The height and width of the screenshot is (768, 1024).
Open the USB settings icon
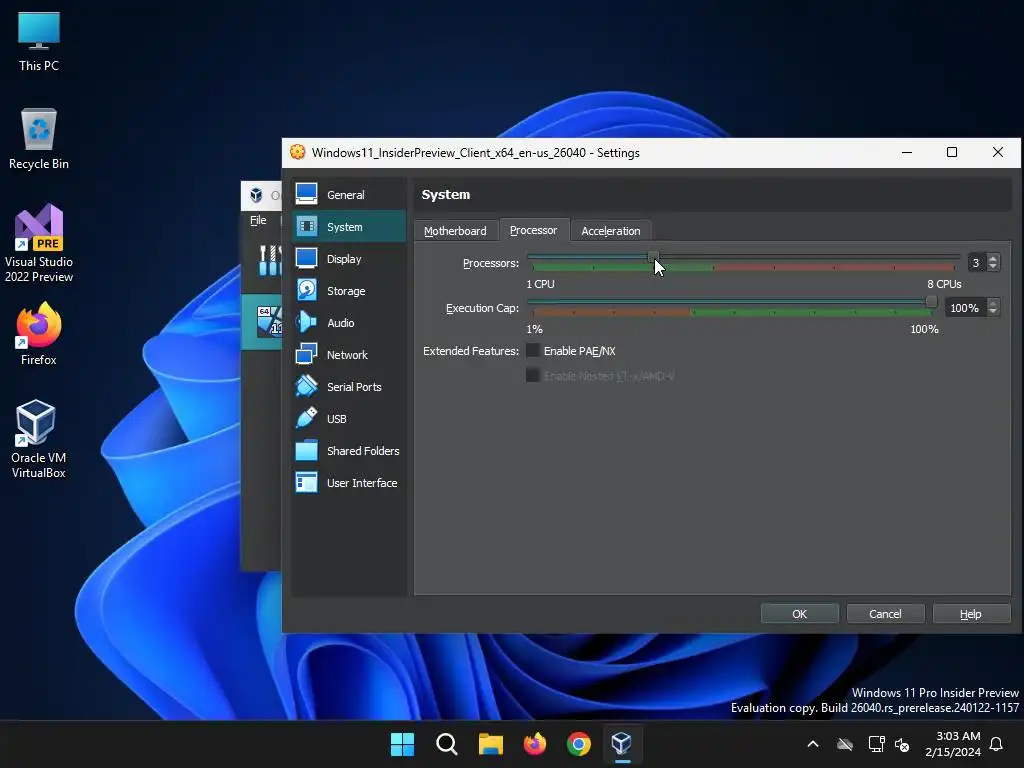(306, 418)
